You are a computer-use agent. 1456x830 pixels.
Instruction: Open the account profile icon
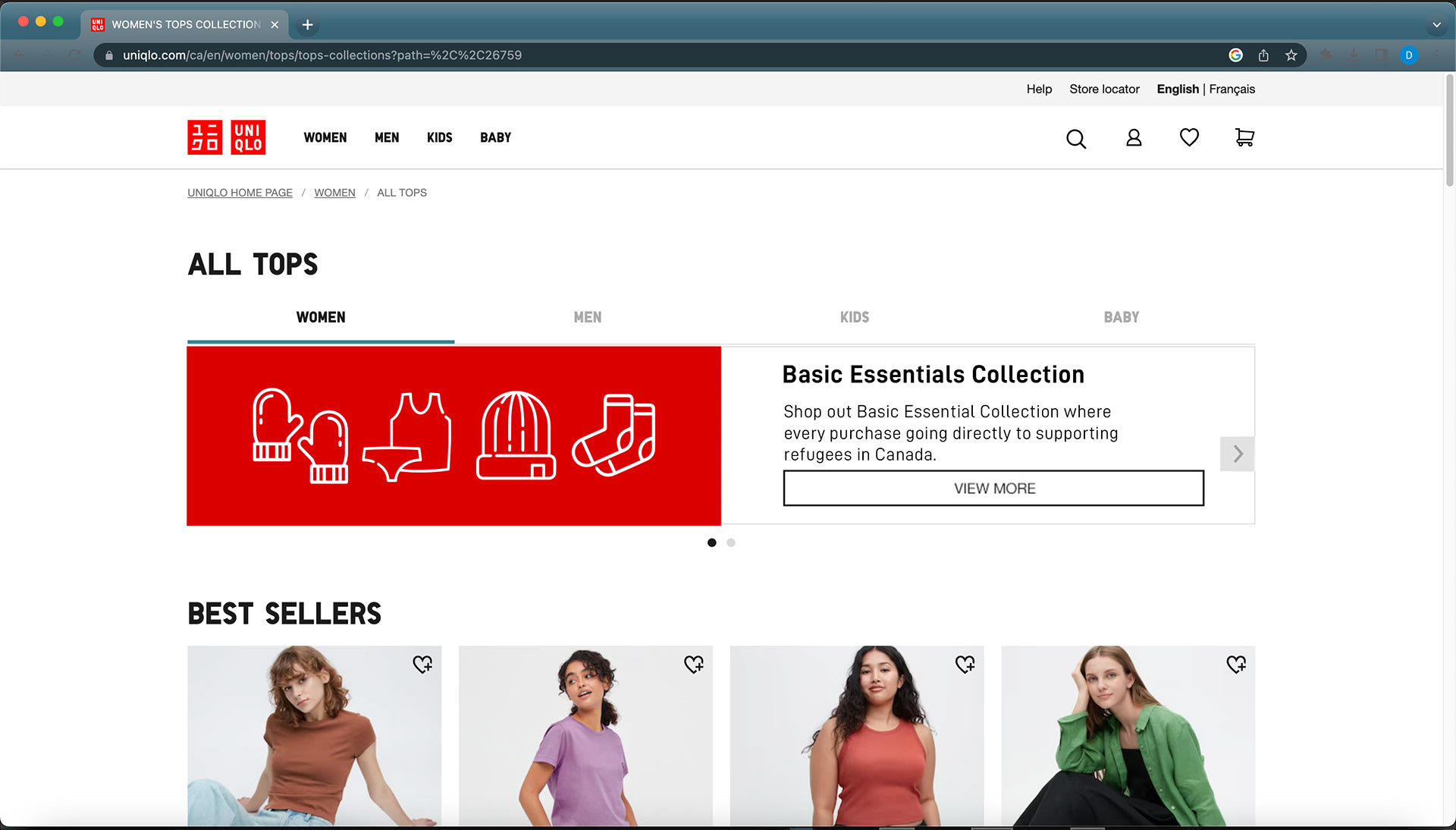[1133, 137]
